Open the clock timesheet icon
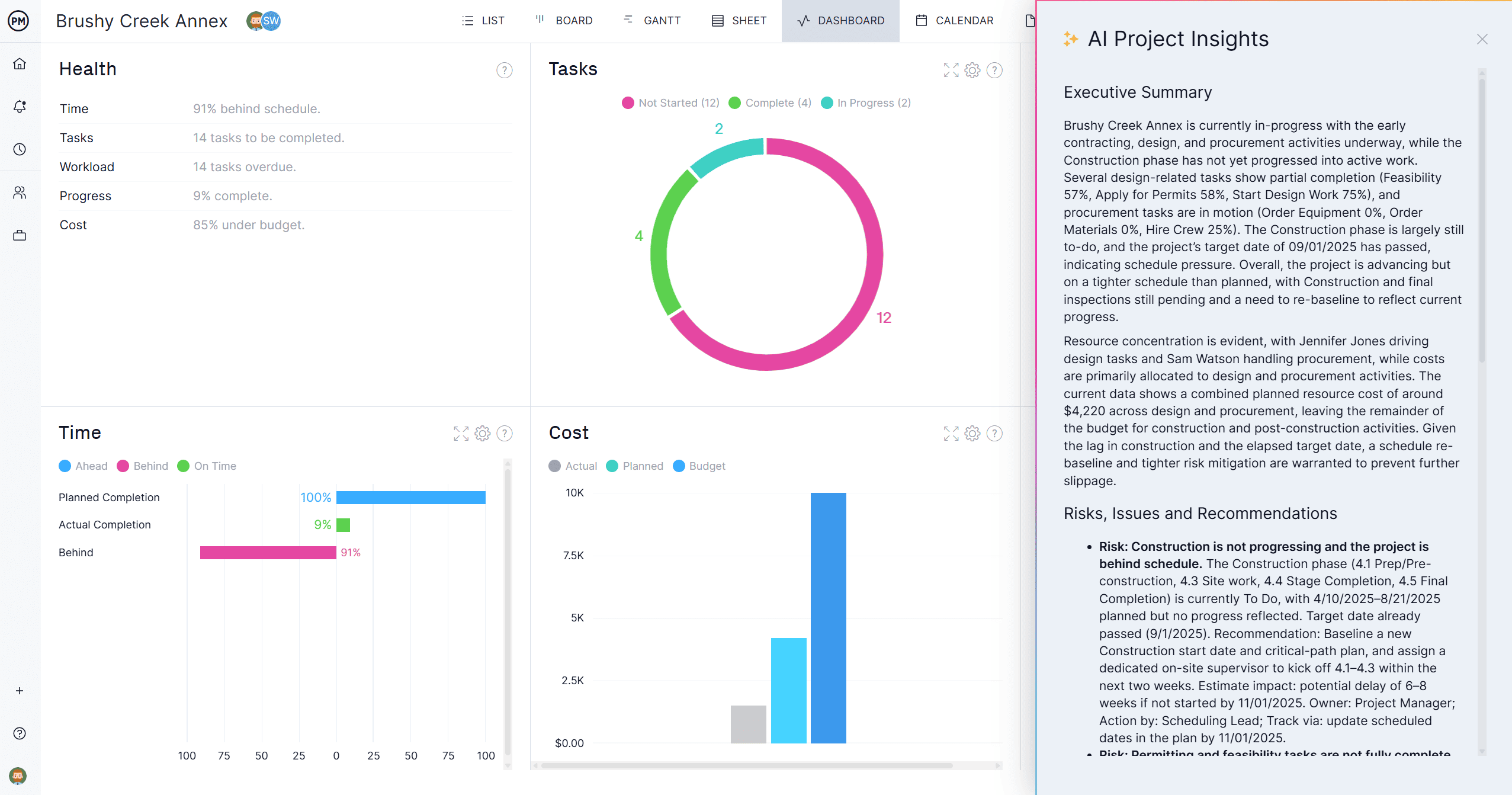Image resolution: width=1512 pixels, height=795 pixels. point(20,149)
